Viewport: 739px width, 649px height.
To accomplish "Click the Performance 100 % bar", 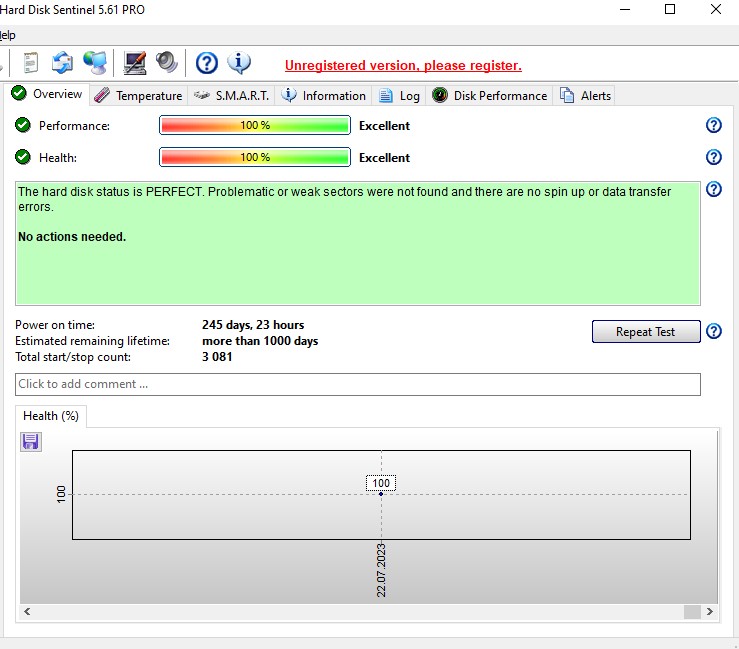I will (255, 125).
